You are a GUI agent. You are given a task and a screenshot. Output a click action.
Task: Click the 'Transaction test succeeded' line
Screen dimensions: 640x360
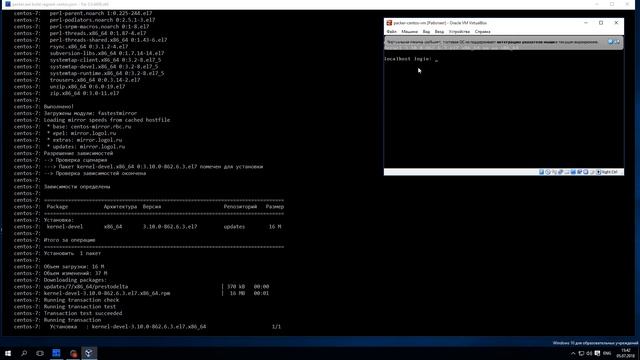pos(83,313)
